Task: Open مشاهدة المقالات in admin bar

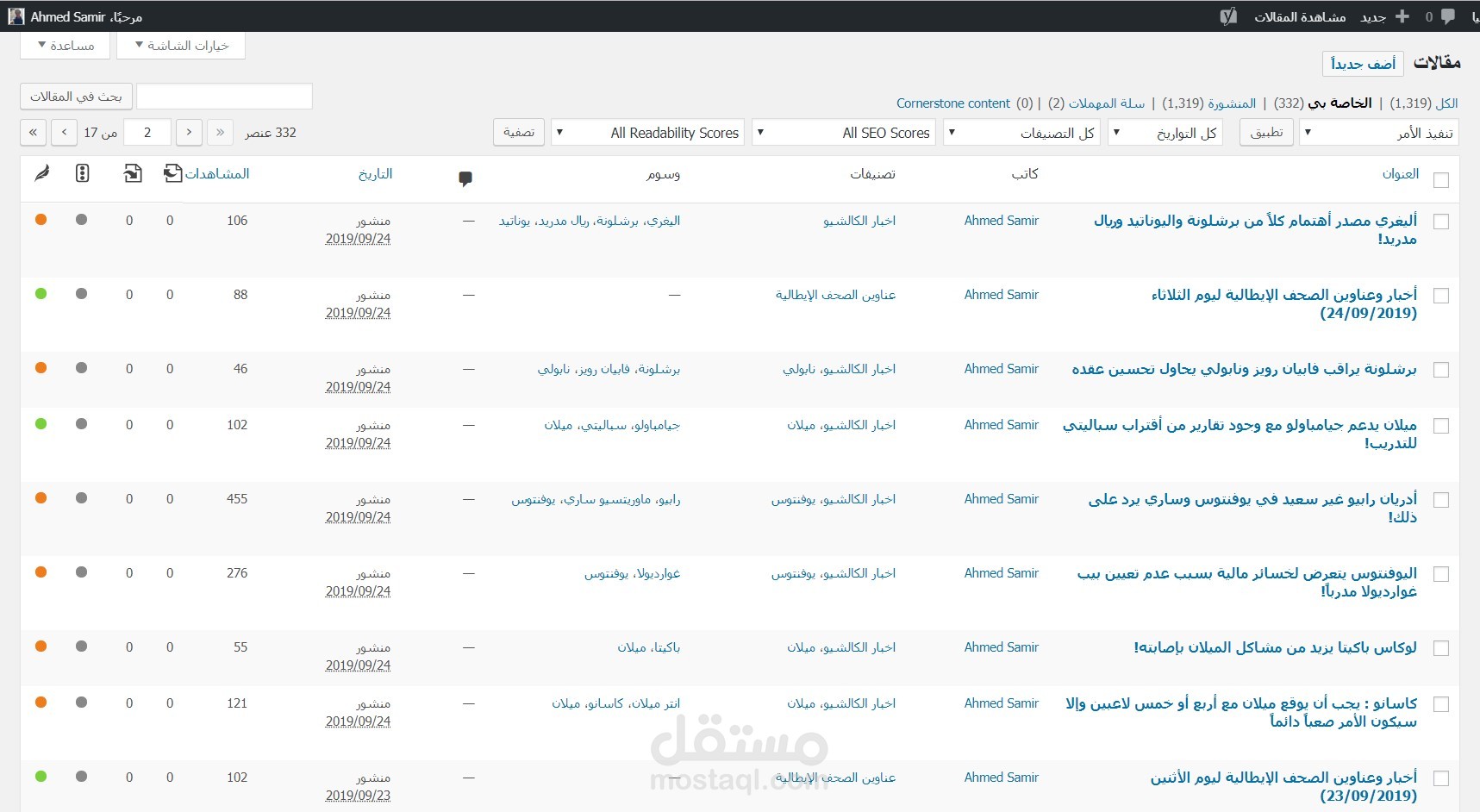Action: coord(1300,16)
